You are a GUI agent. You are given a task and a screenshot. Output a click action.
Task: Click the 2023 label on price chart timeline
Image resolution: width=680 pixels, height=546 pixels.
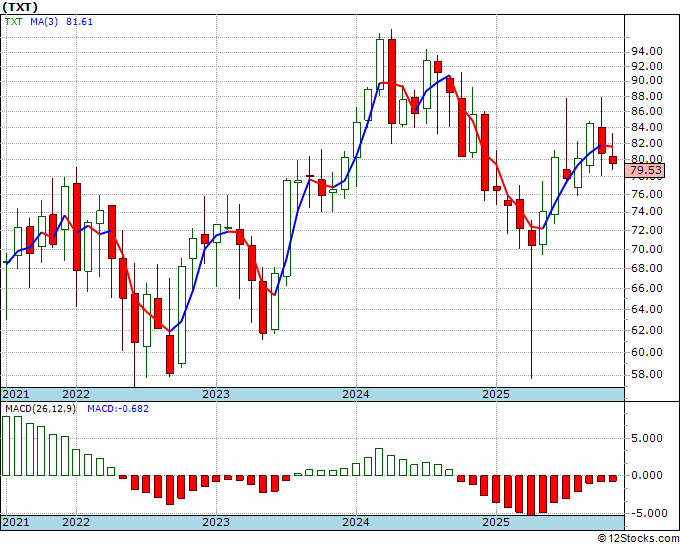[x=216, y=394]
